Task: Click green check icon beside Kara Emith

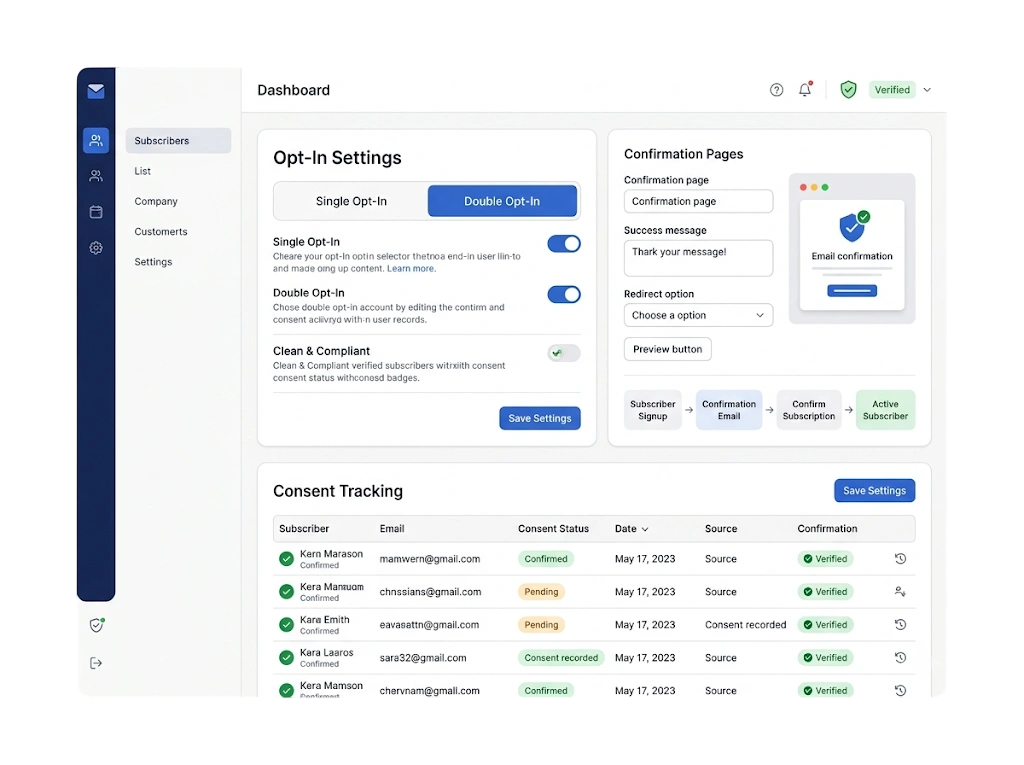Action: (286, 625)
